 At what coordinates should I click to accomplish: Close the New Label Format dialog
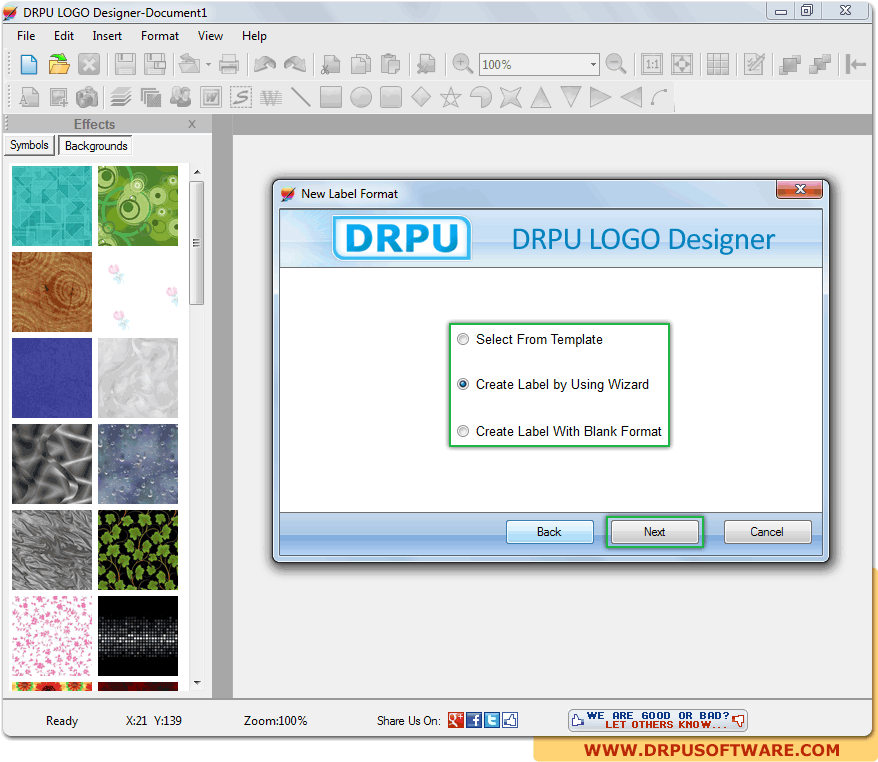pyautogui.click(x=800, y=189)
